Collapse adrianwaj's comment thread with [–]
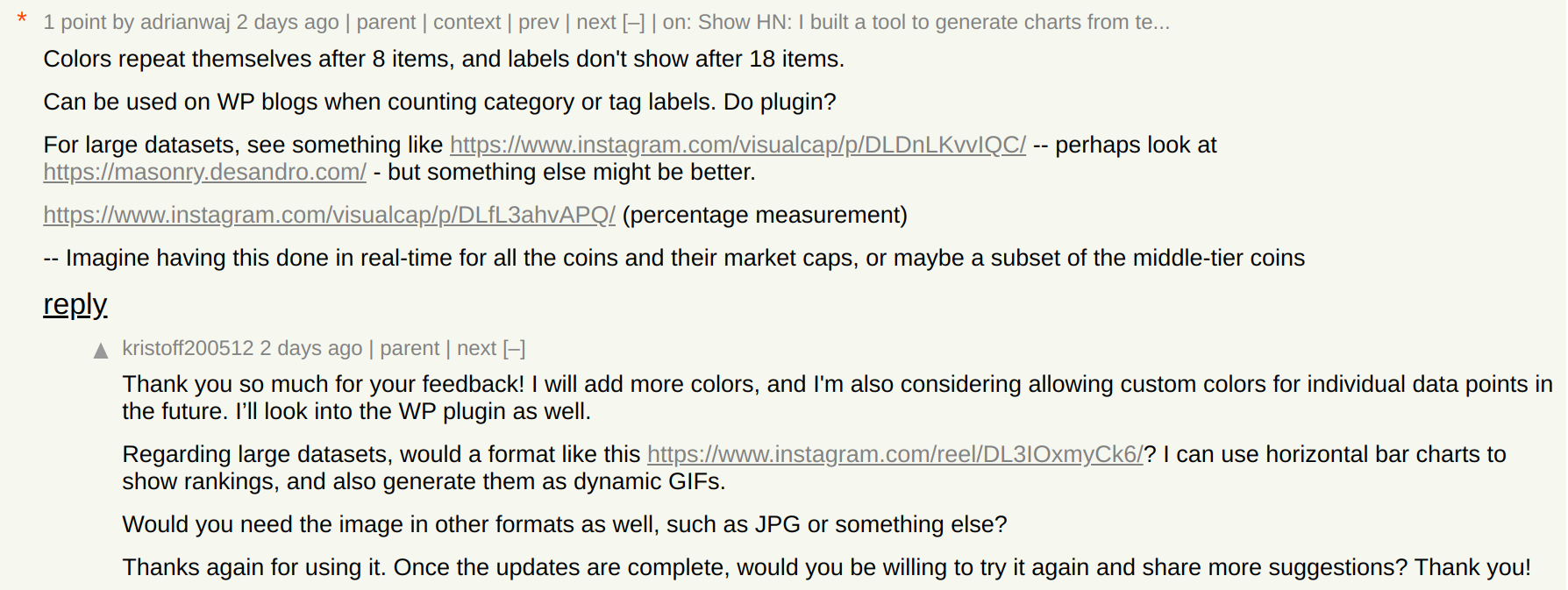The height and width of the screenshot is (590, 1568). pyautogui.click(x=633, y=22)
